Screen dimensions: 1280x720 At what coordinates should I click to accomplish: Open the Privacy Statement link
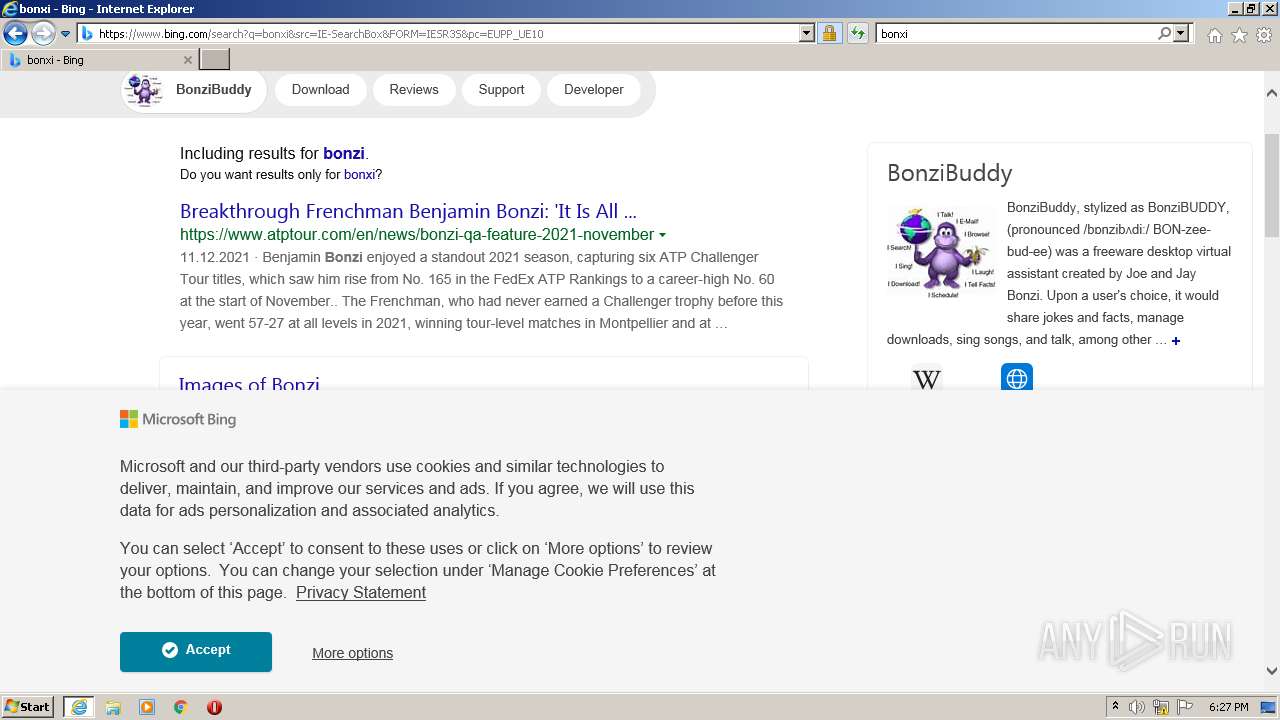click(x=361, y=593)
